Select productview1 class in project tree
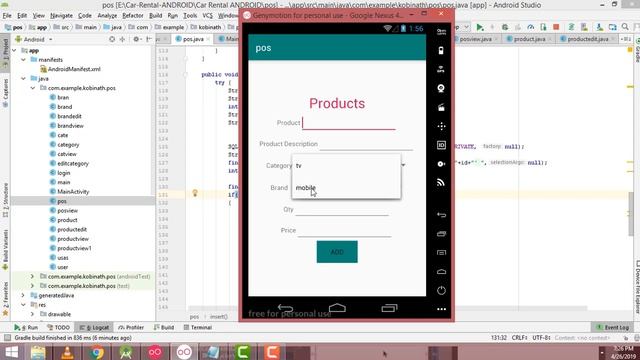The image size is (640, 360). (x=74, y=248)
